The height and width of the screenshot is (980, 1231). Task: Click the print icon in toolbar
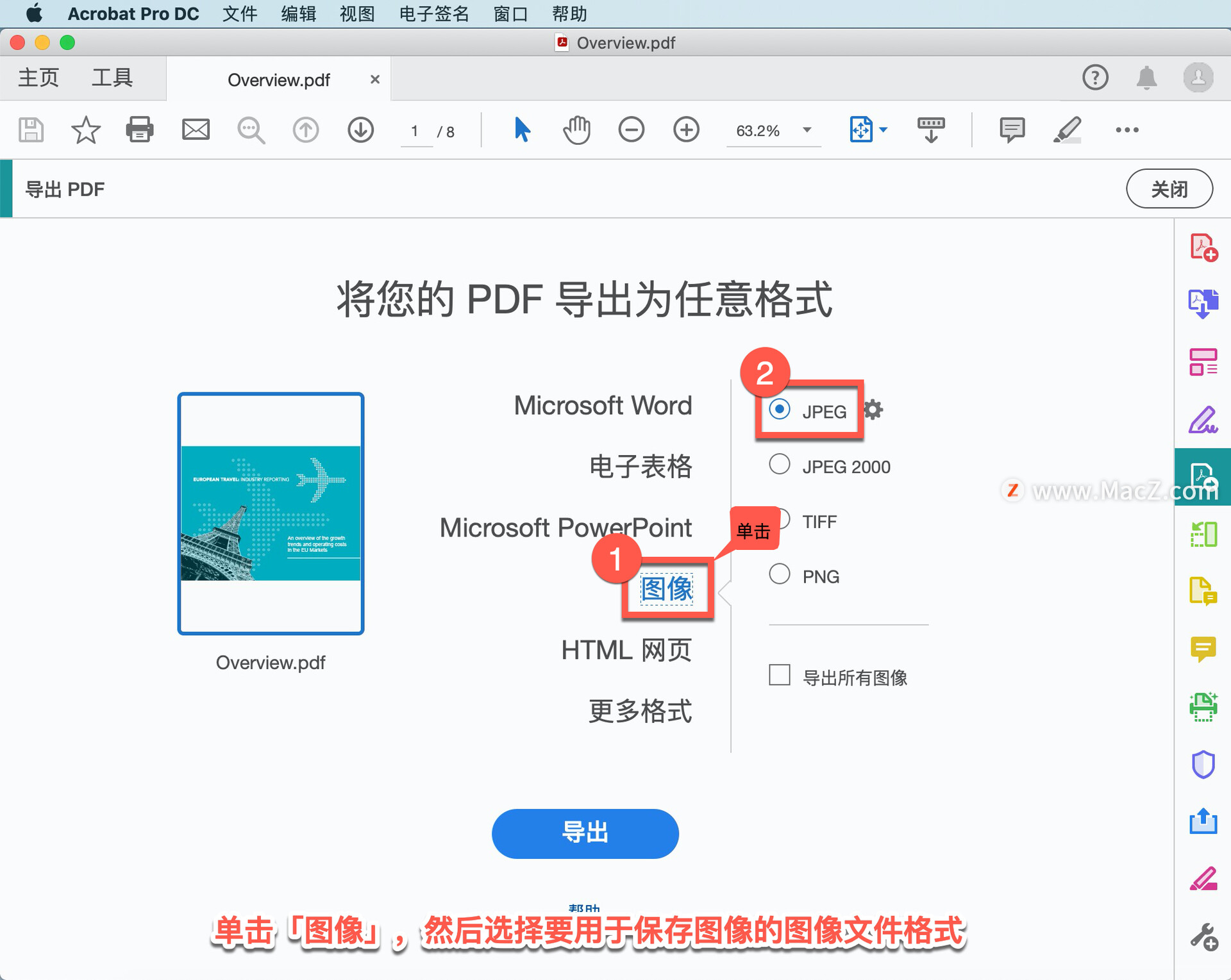coord(139,130)
